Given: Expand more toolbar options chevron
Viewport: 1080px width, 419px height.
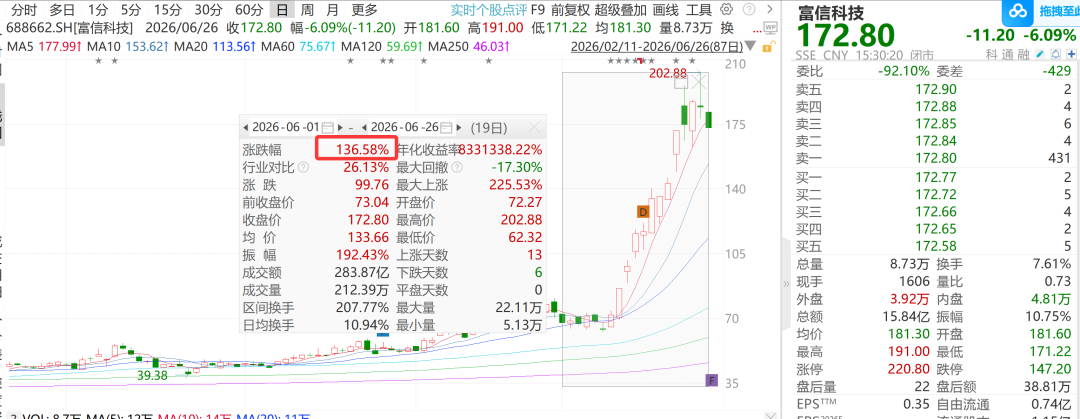Looking at the screenshot, I should point(770,10).
